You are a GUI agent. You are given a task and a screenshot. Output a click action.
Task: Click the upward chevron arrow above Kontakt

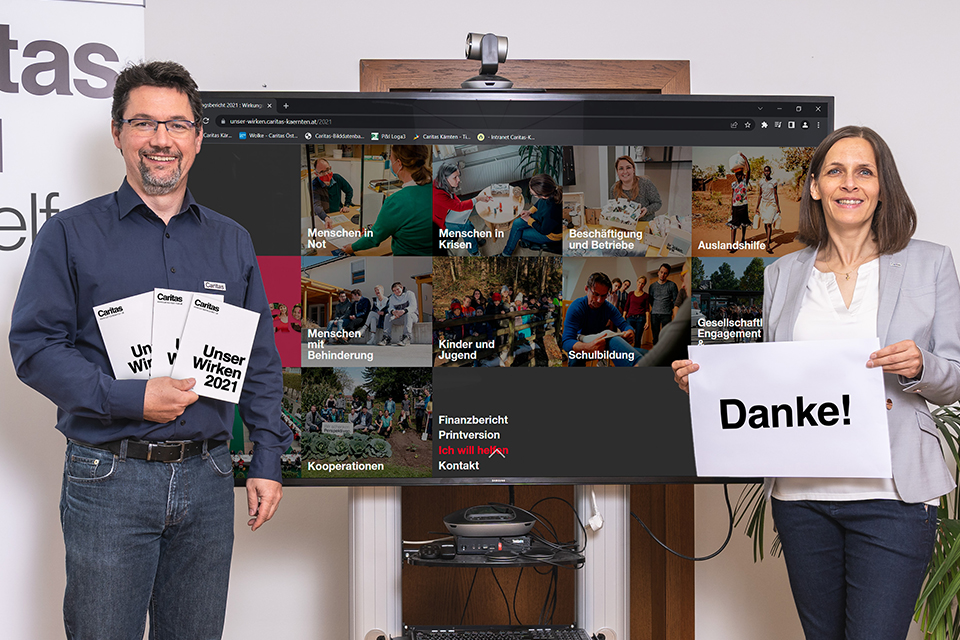coord(497,453)
